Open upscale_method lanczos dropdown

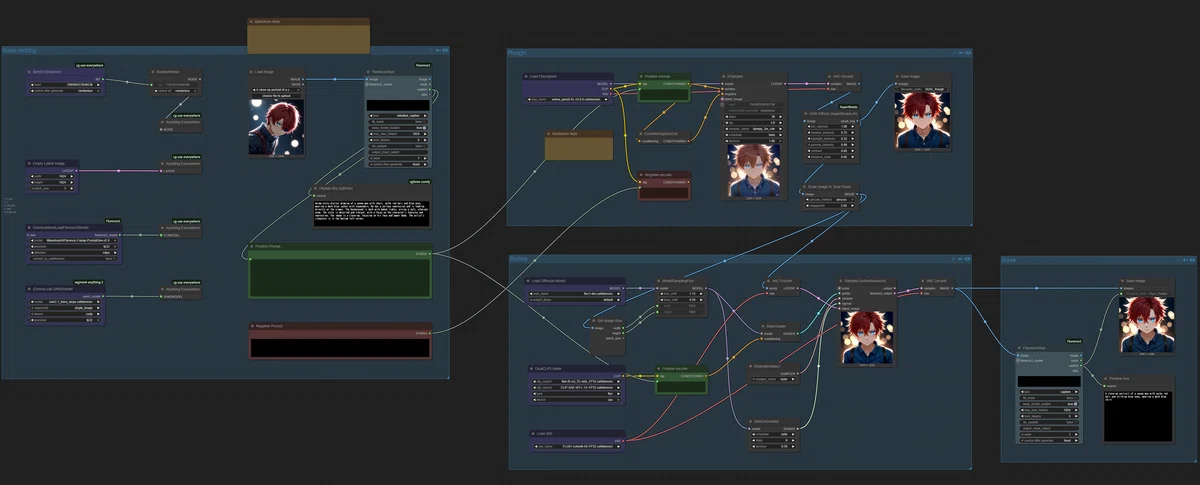[x=830, y=200]
